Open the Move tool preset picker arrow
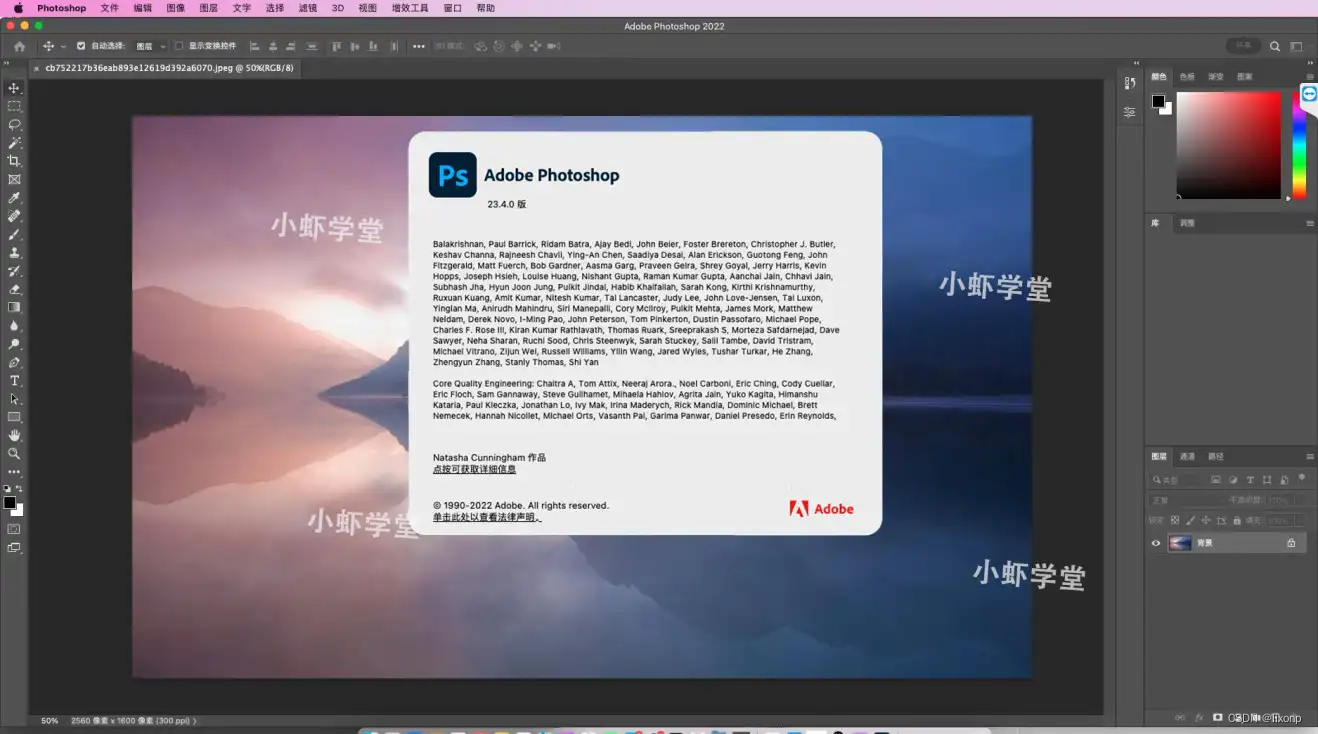 [x=63, y=46]
